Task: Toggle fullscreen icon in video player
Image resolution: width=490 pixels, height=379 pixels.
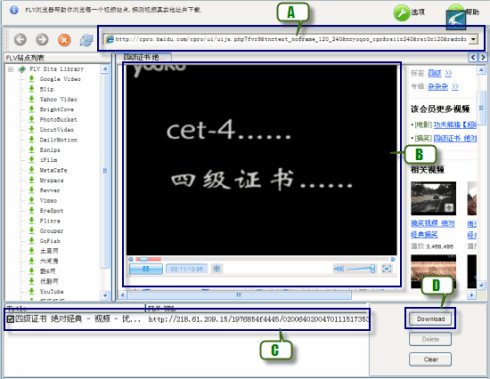Action: [387, 269]
